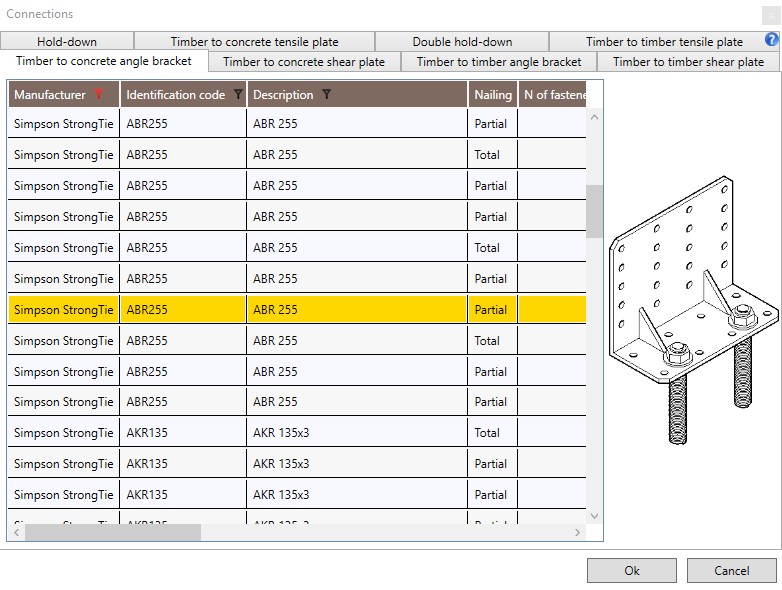782x590 pixels.
Task: Open Timber to concrete tensile plate tab
Action: (x=254, y=41)
